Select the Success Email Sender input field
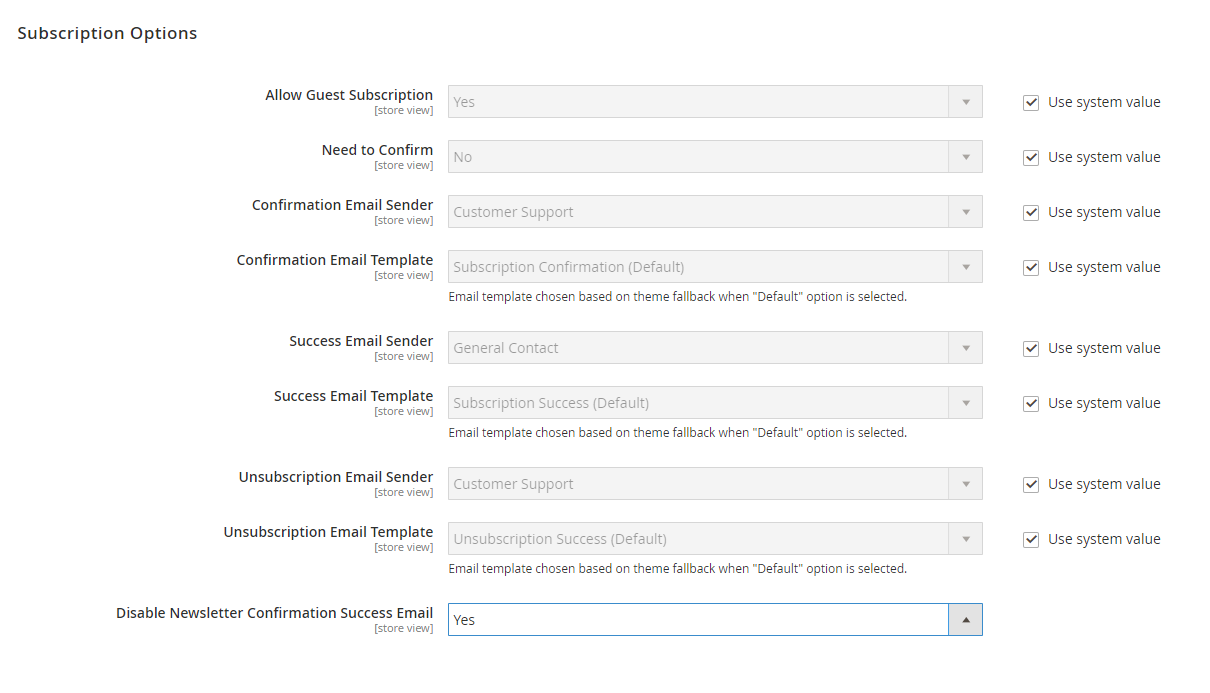The height and width of the screenshot is (693, 1210). tap(700, 347)
